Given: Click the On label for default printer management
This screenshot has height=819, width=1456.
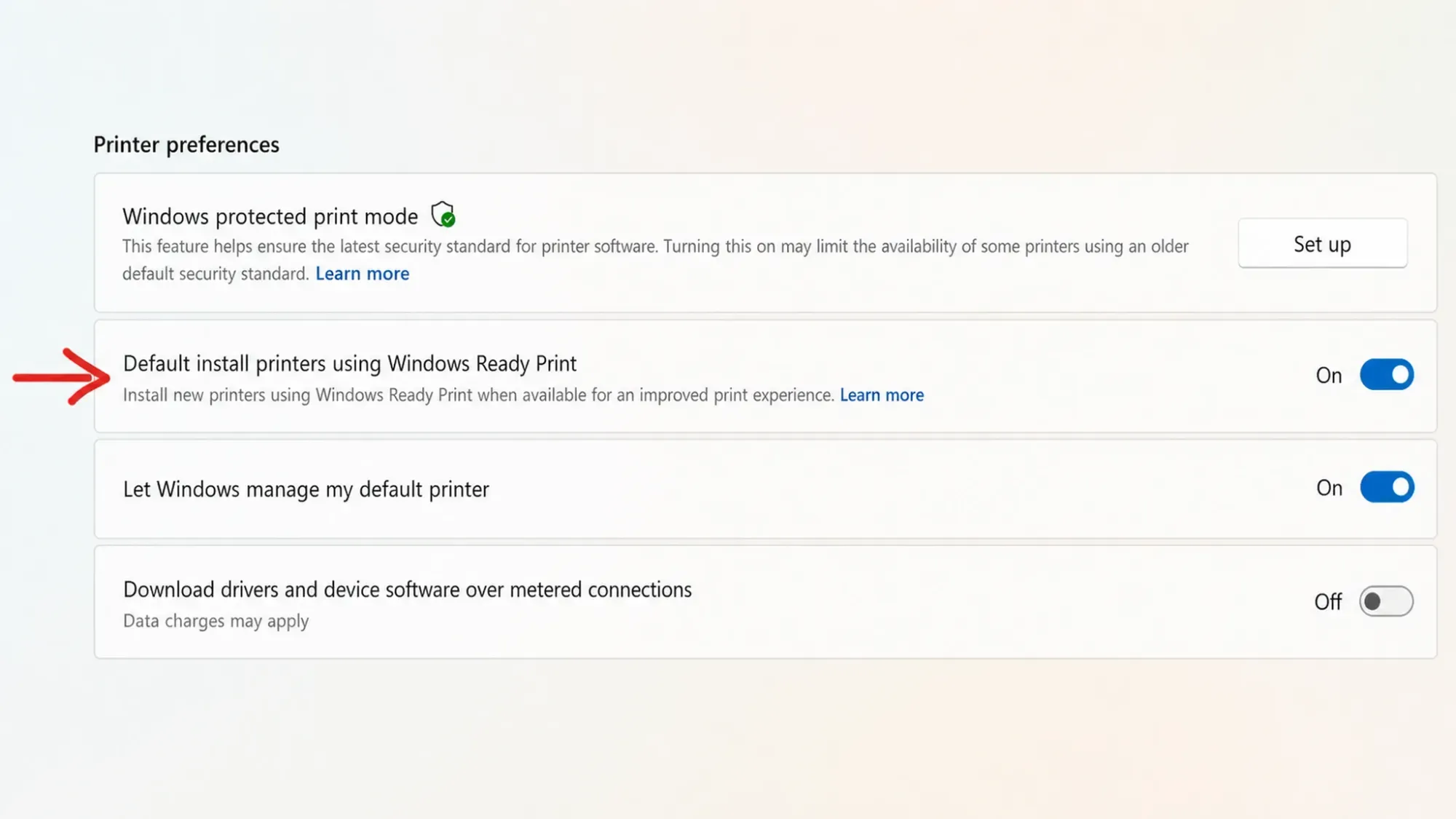Looking at the screenshot, I should tap(1329, 488).
